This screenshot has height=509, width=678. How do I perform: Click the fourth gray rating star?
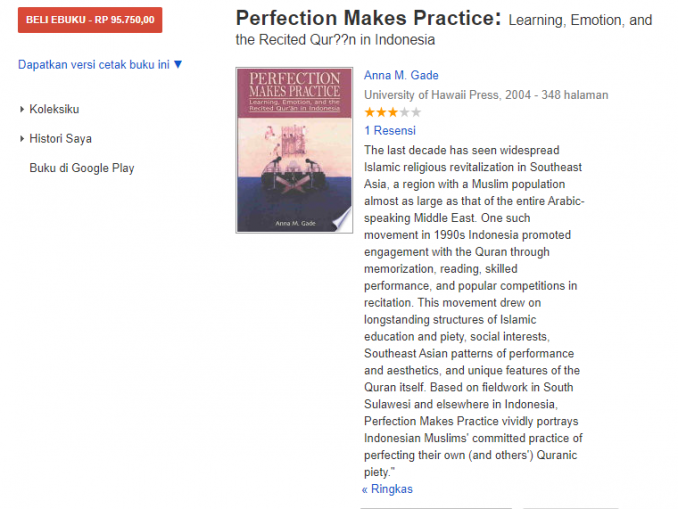point(404,113)
